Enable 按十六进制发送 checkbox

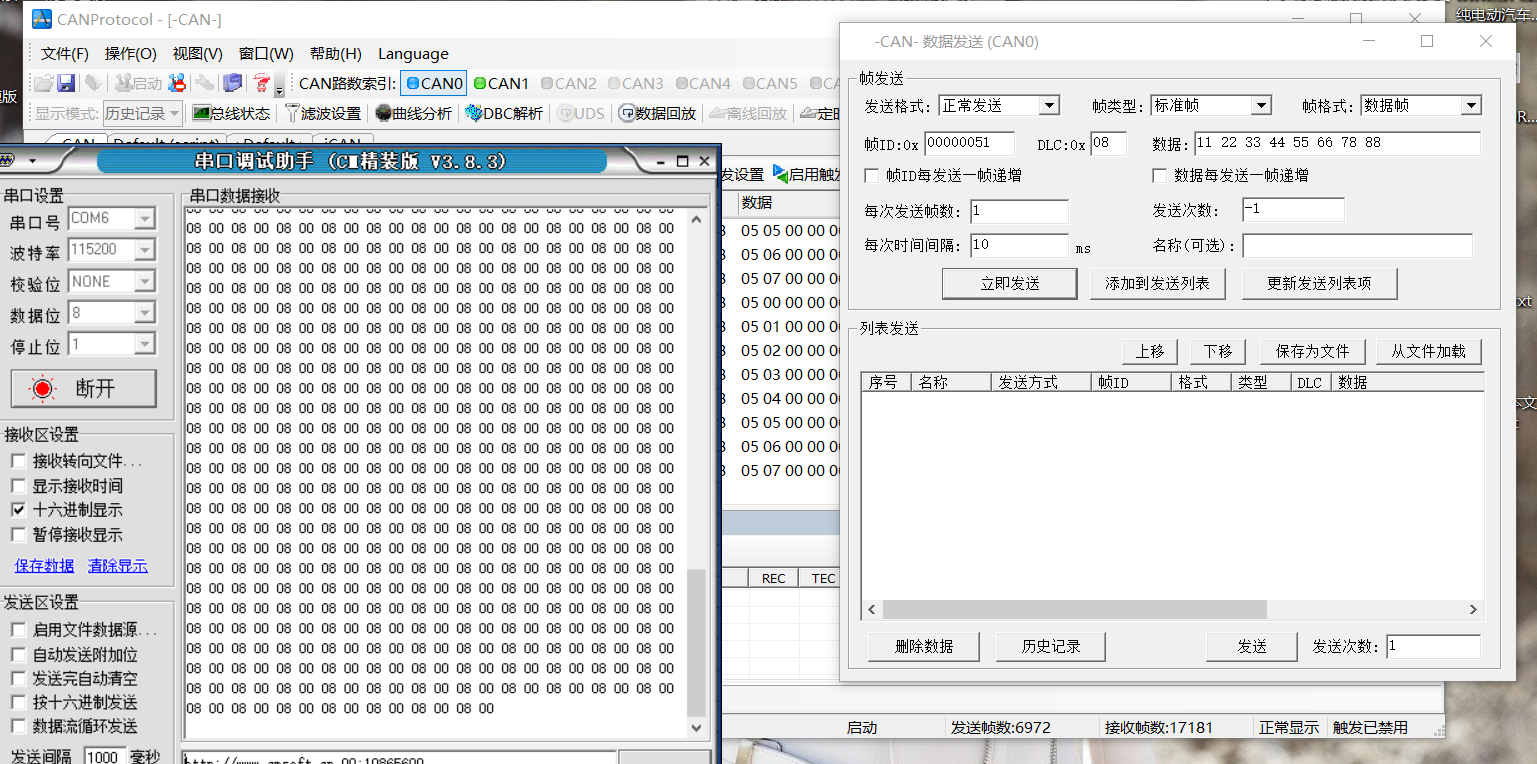[18, 703]
